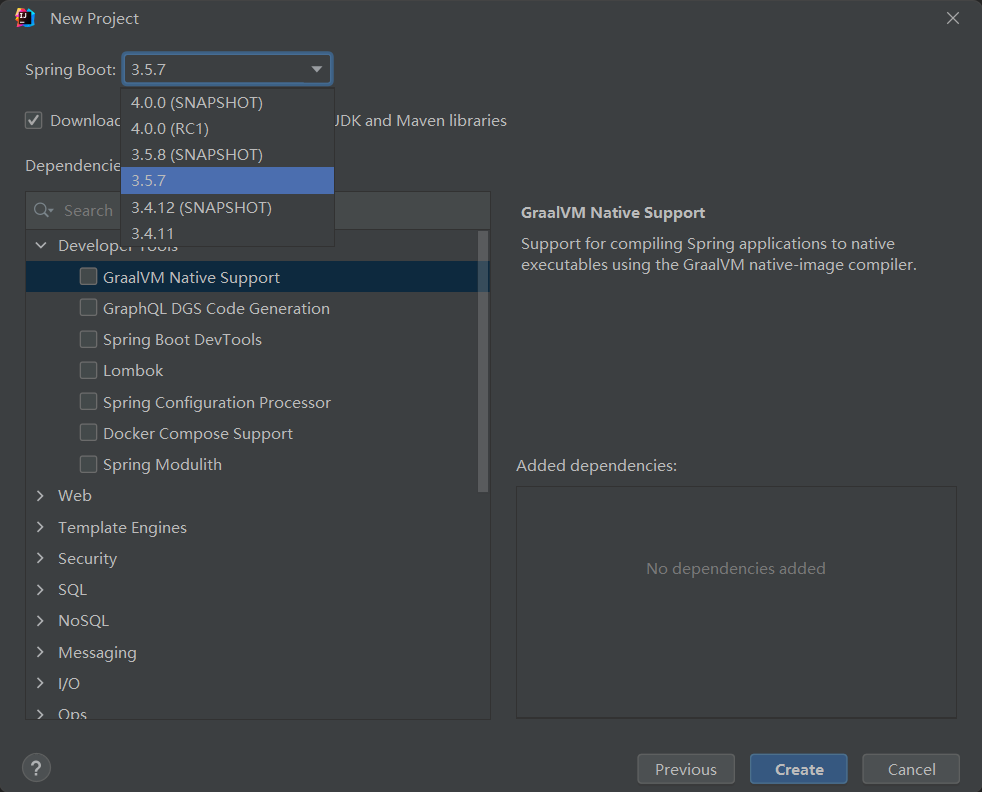This screenshot has width=982, height=792.
Task: Click the IntelliJ IDEA logo icon
Action: pyautogui.click(x=24, y=18)
